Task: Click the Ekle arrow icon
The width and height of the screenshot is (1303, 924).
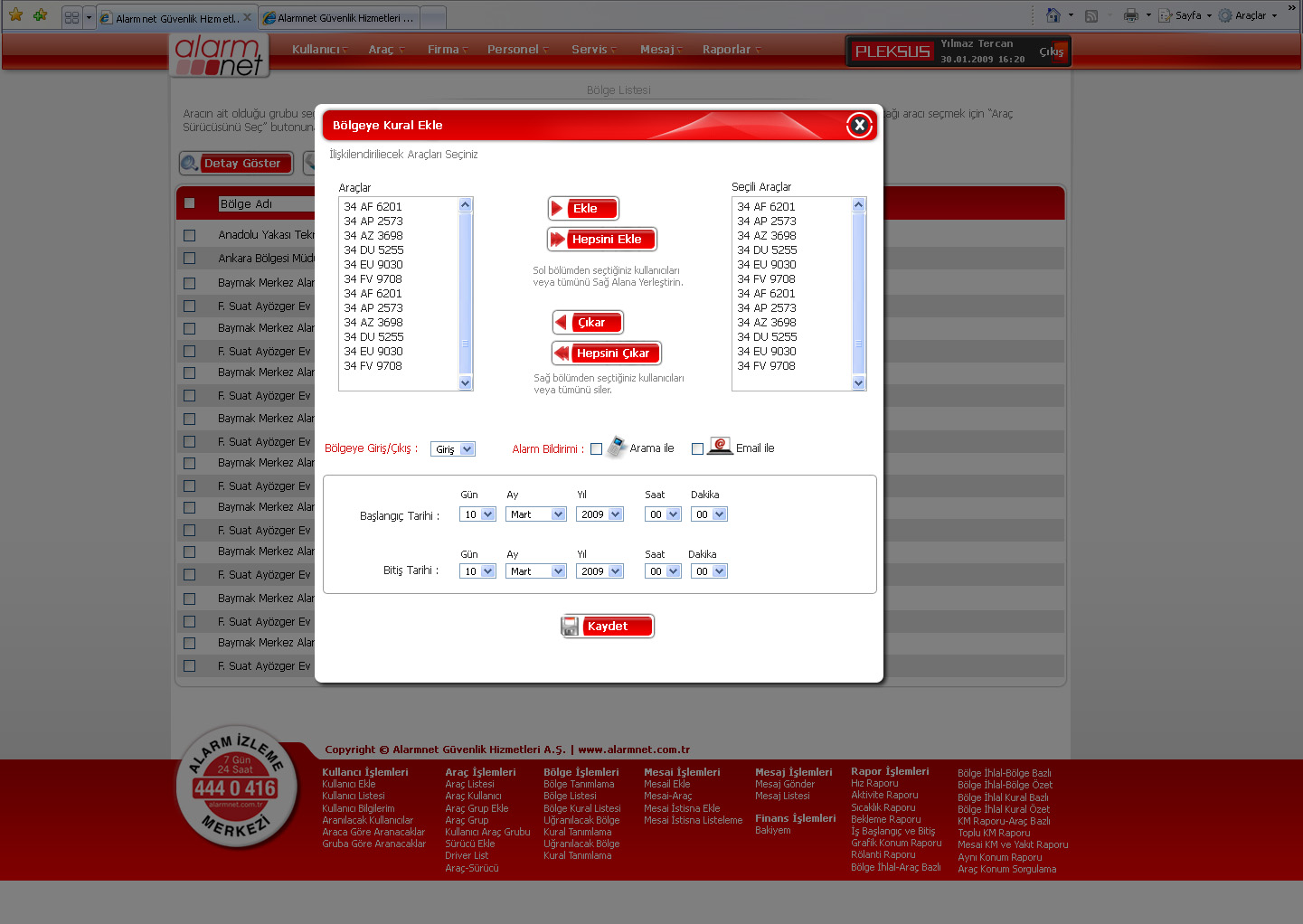Action: (x=557, y=209)
